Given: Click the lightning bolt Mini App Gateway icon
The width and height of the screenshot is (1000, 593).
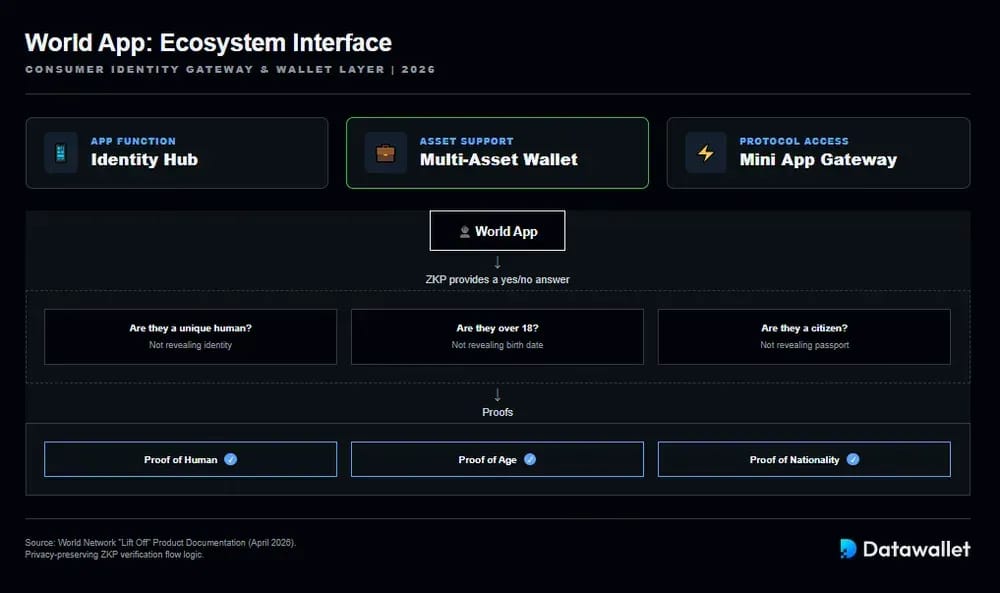Looking at the screenshot, I should (x=705, y=153).
